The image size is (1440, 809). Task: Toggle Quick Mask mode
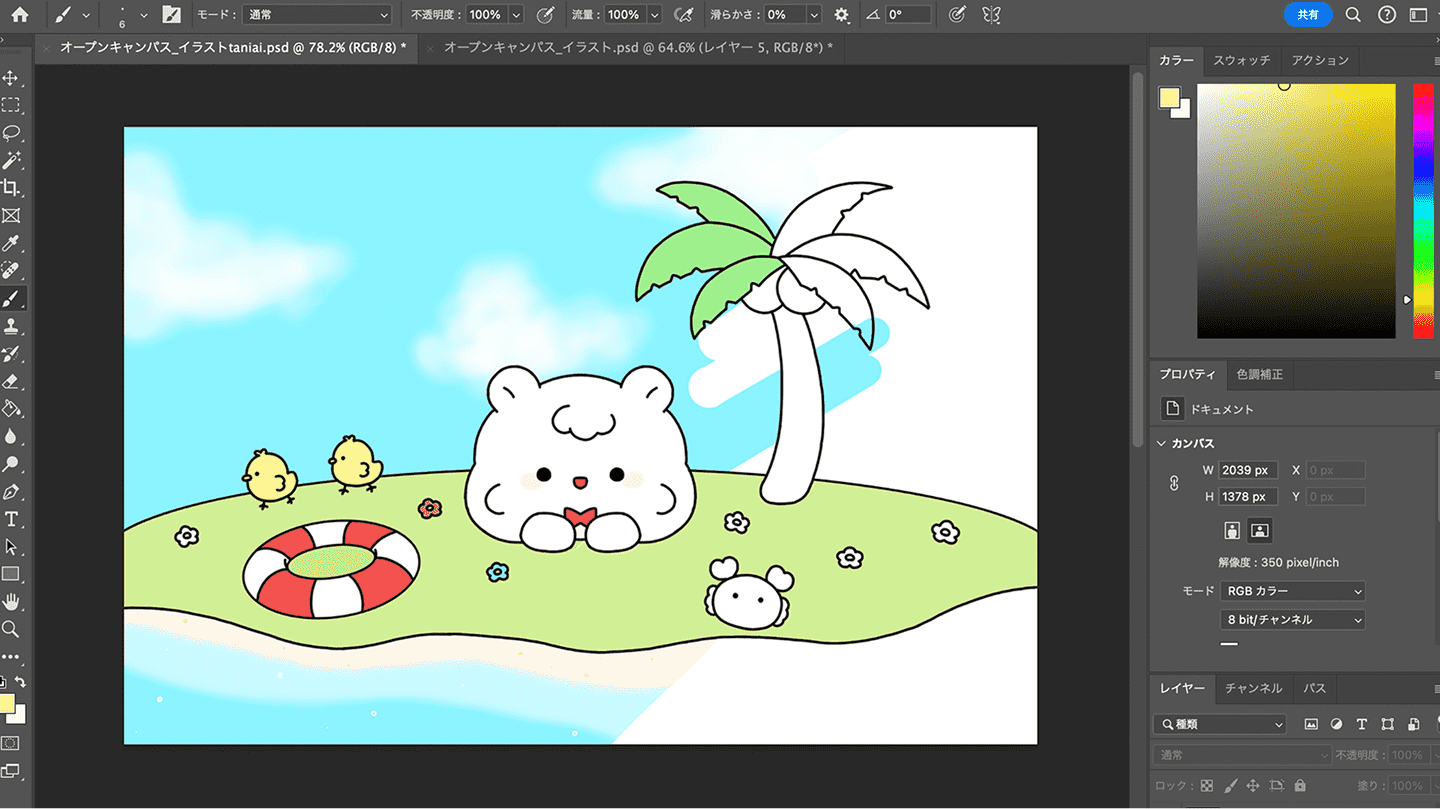11,743
